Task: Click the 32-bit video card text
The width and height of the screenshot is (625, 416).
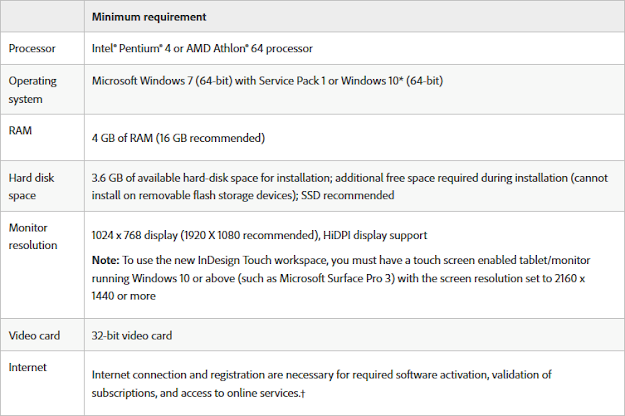Action: [x=132, y=336]
